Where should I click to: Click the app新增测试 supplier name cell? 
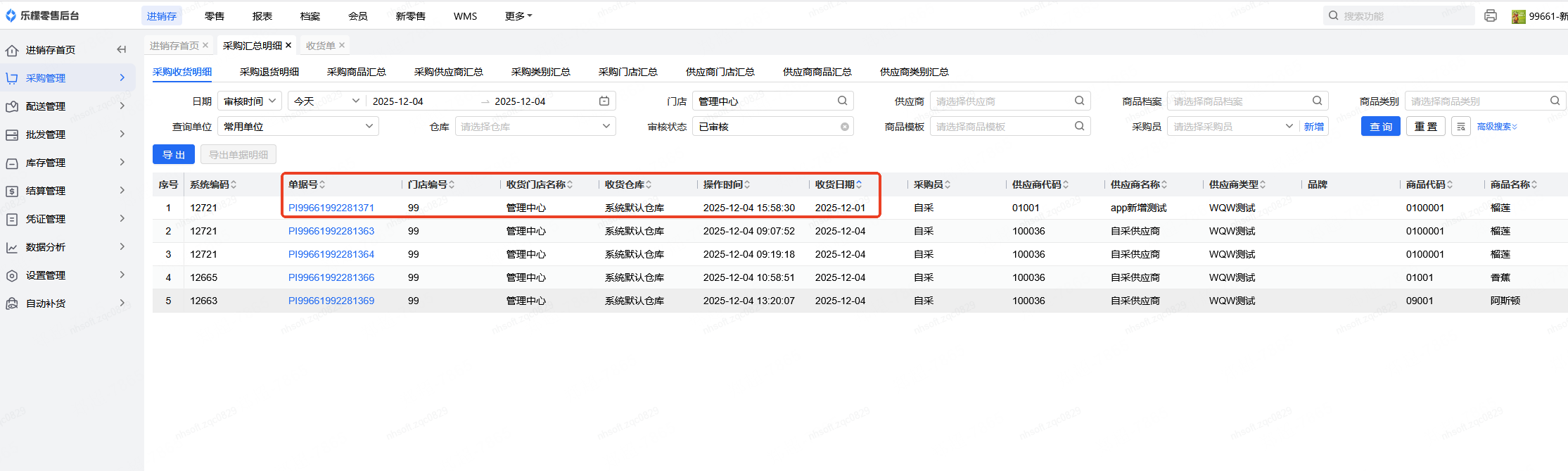[x=1138, y=208]
